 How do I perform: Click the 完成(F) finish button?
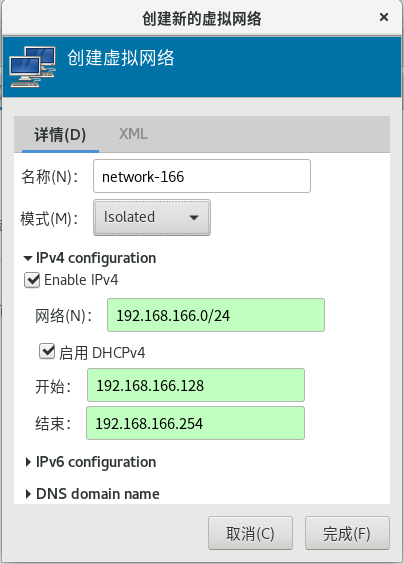[x=347, y=533]
